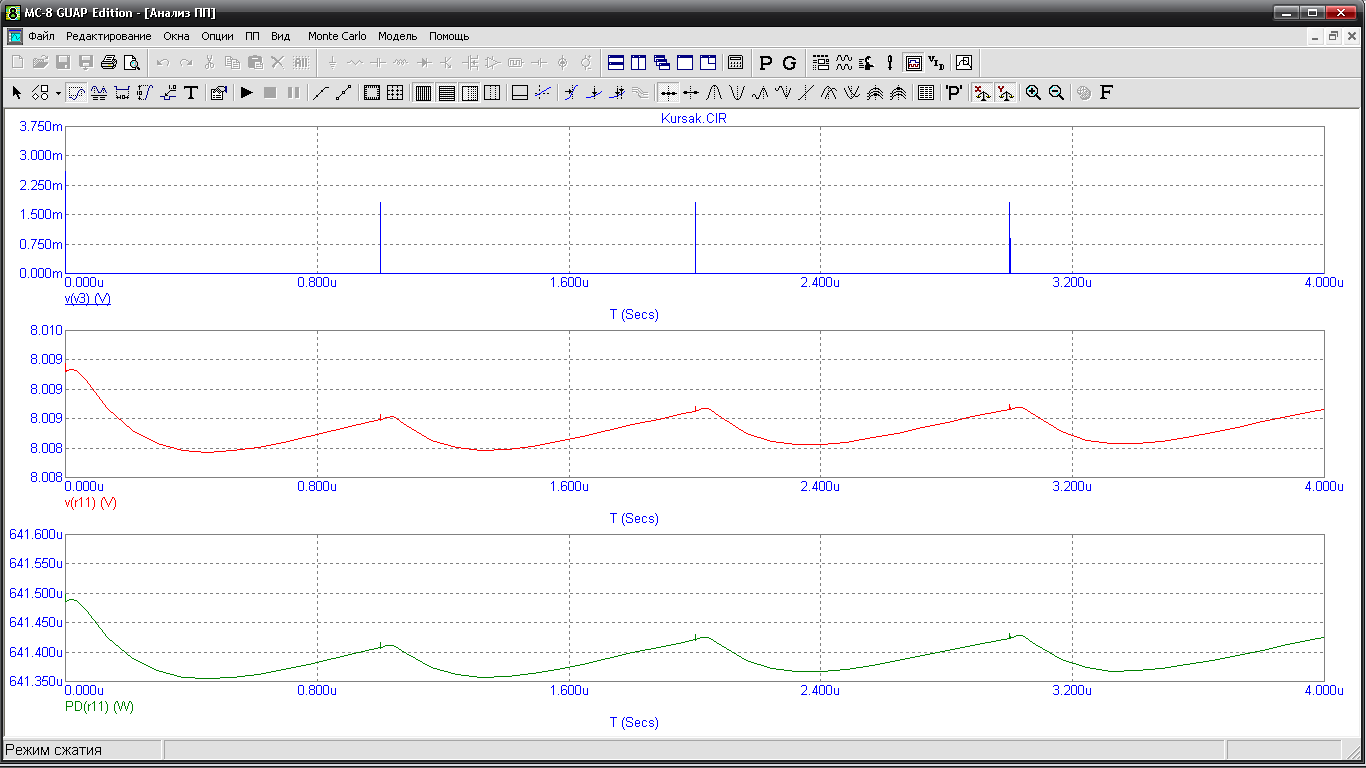Open numeric output table icon
This screenshot has height=768, width=1366.
(926, 92)
